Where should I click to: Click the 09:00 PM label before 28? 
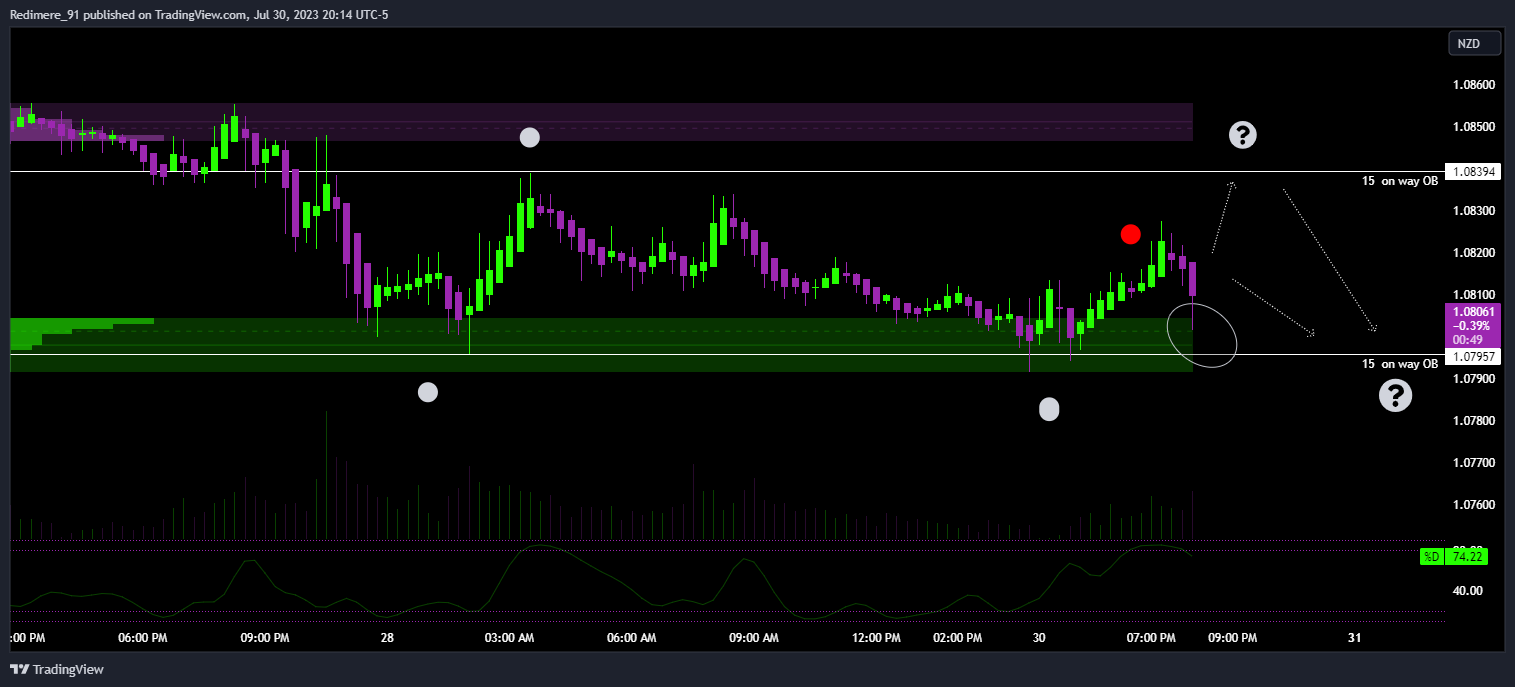coord(264,638)
